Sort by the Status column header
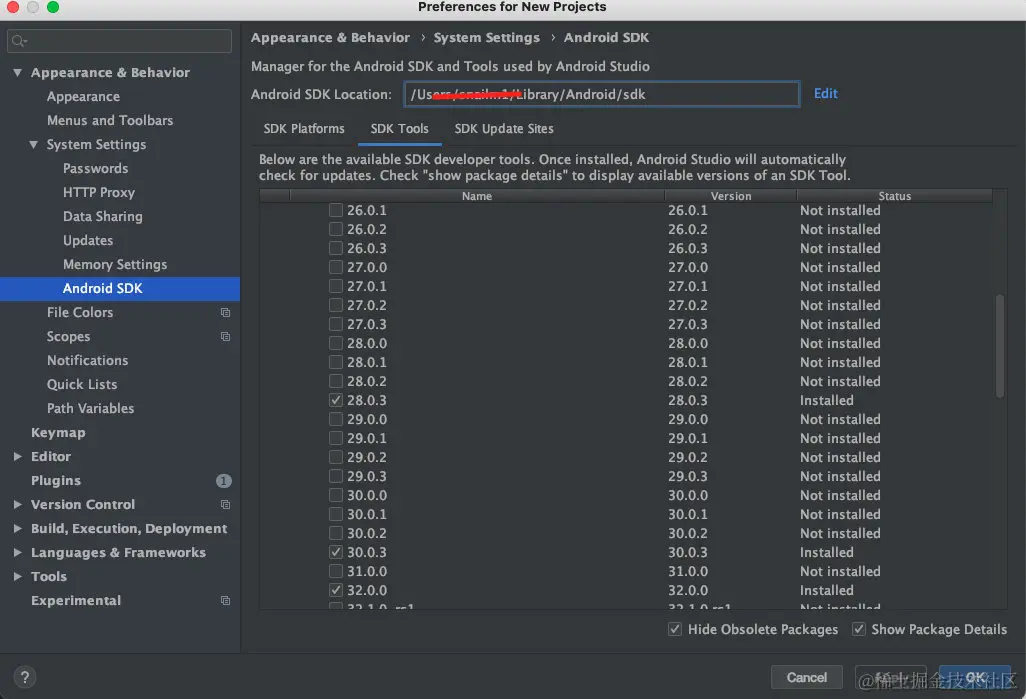This screenshot has height=699, width=1026. point(894,196)
